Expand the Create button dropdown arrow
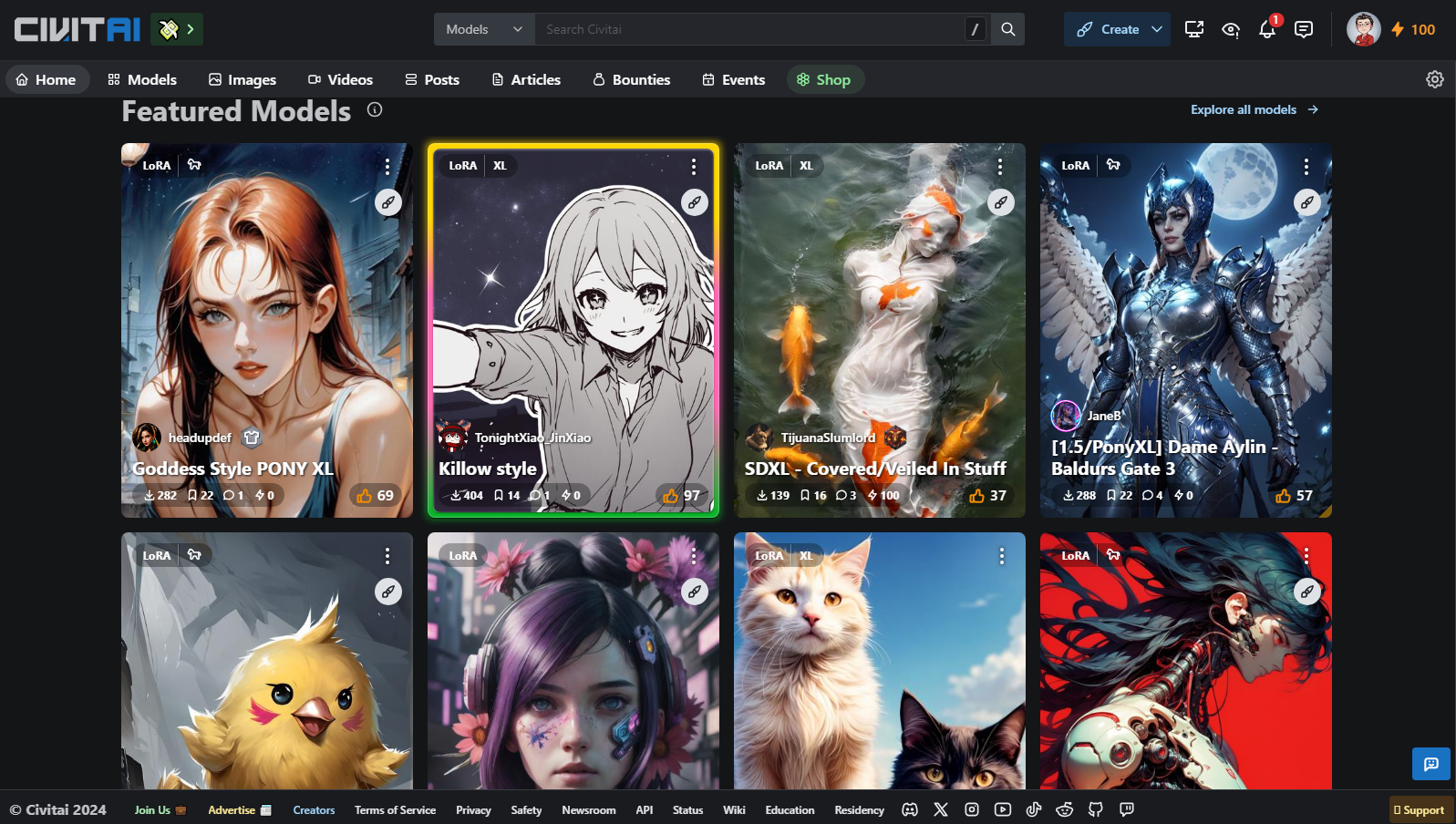 coord(1157,29)
